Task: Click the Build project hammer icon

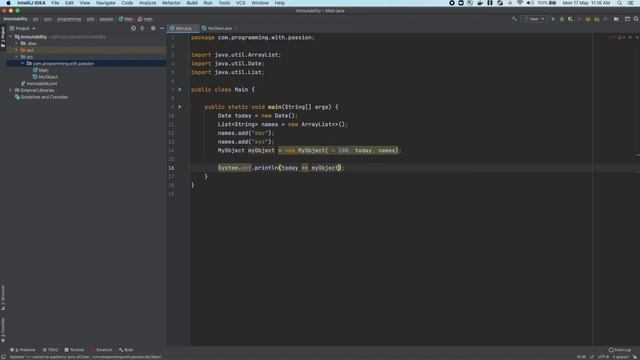Action: pos(514,19)
